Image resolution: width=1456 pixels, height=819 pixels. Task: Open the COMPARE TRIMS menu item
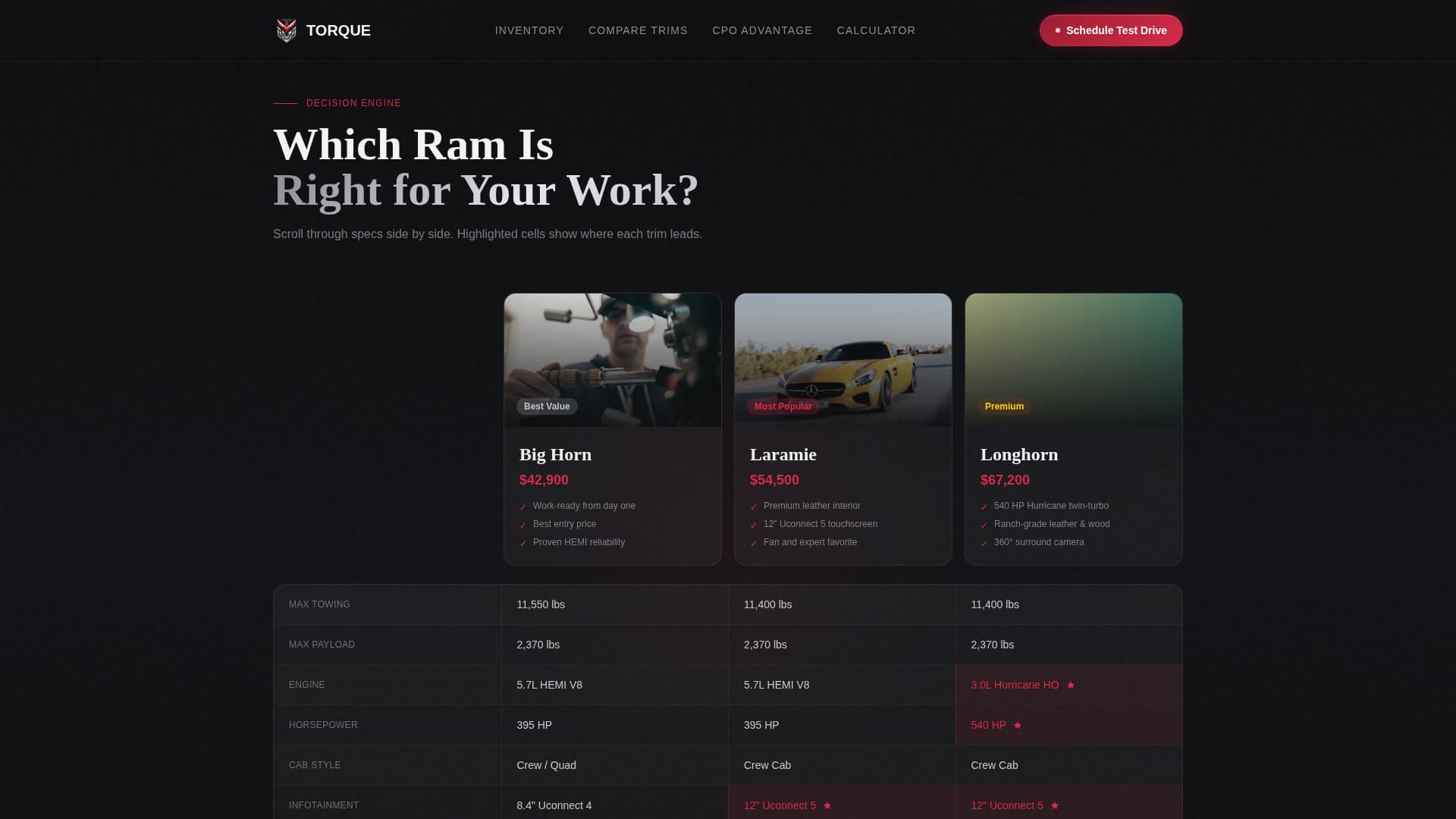click(638, 30)
